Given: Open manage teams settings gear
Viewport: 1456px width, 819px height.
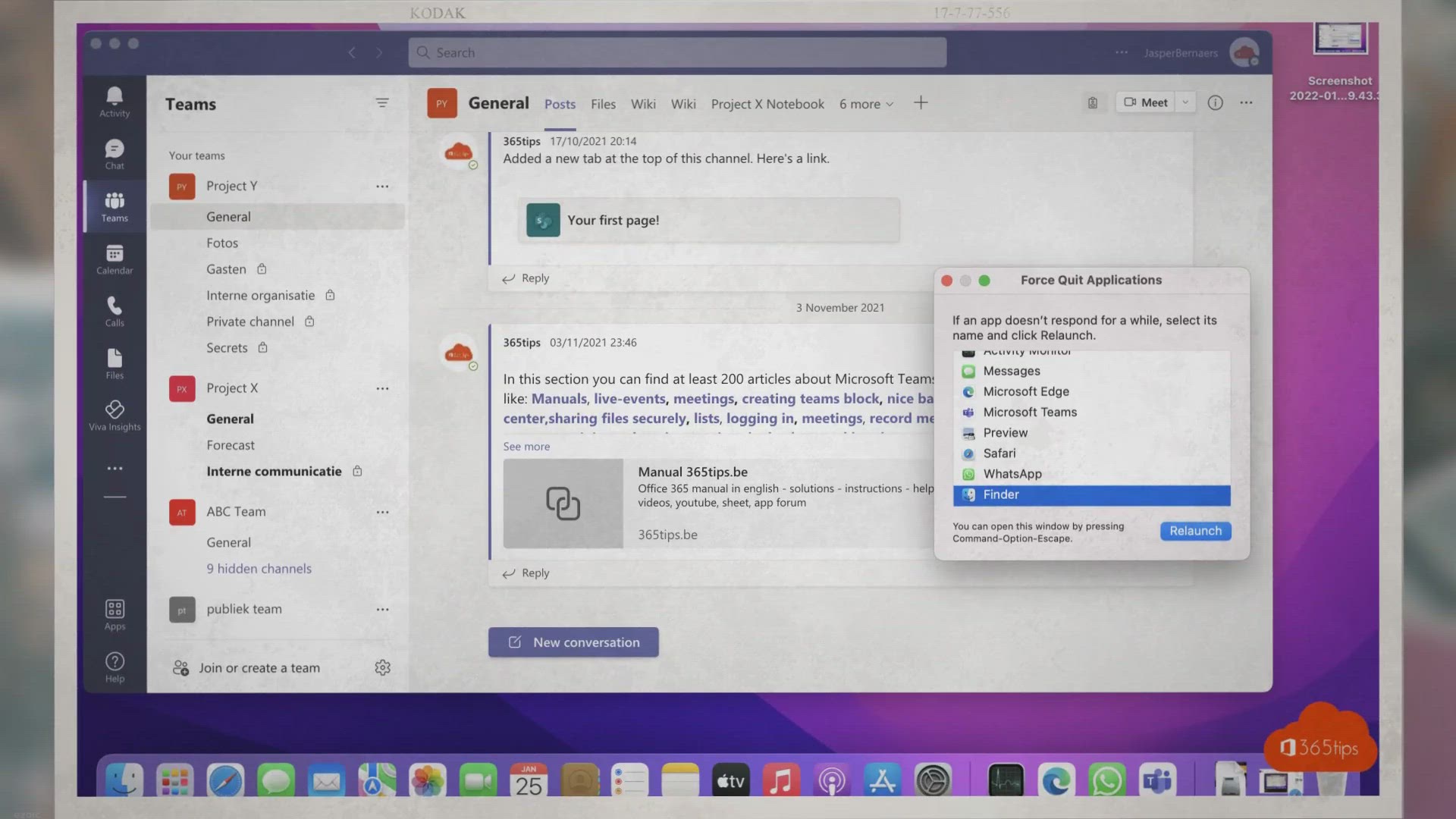Looking at the screenshot, I should pyautogui.click(x=382, y=667).
